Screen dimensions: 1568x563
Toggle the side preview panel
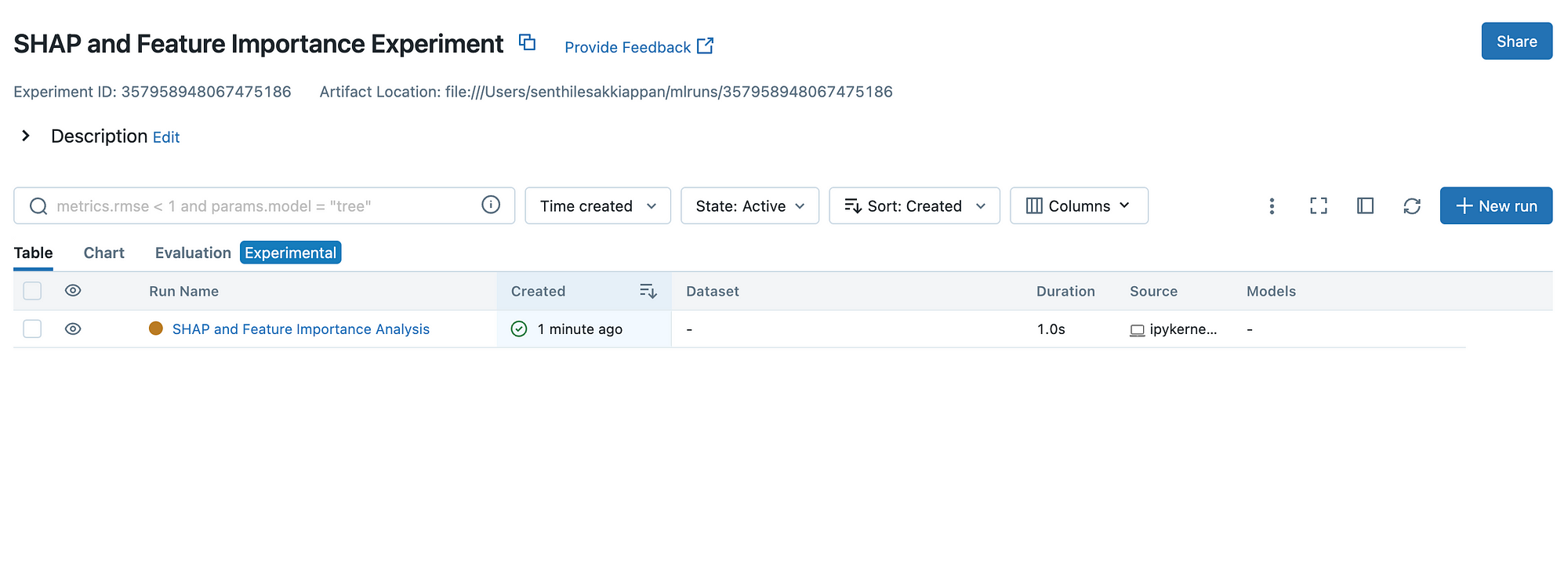click(1365, 205)
